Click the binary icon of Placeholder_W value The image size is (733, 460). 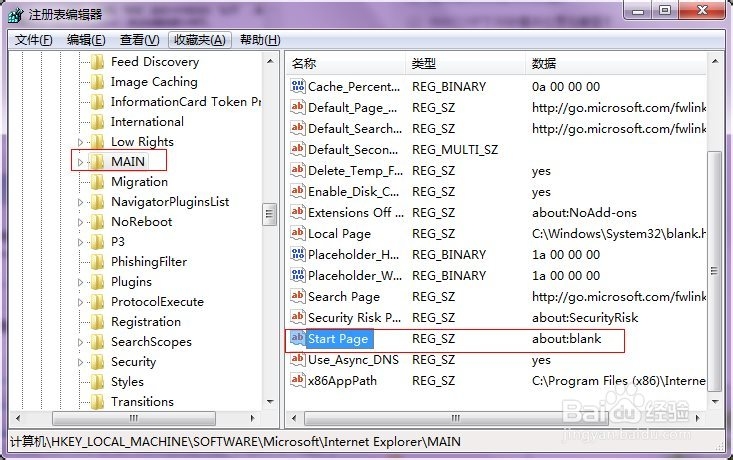(298, 275)
